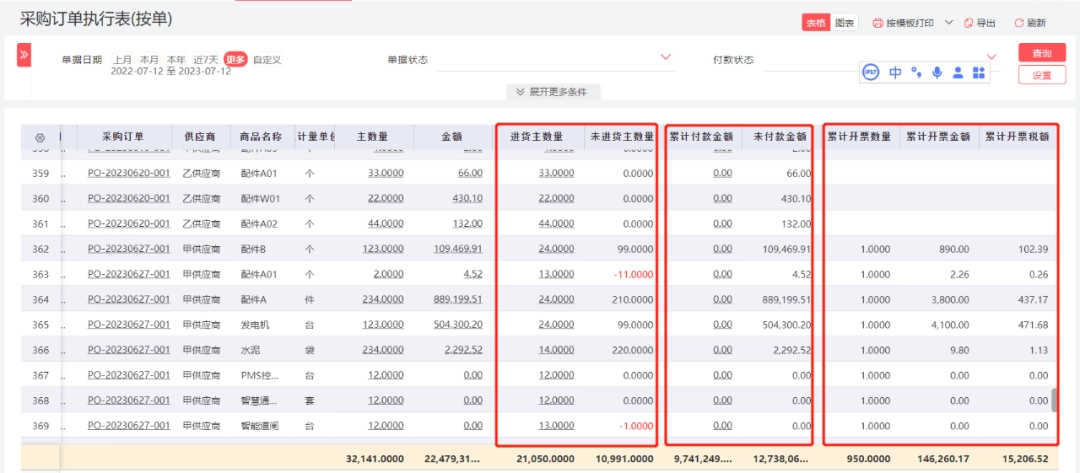Image resolution: width=1080 pixels, height=473 pixels.
Task: Click amount 889,199.51 link in row 364
Action: pyautogui.click(x=458, y=299)
